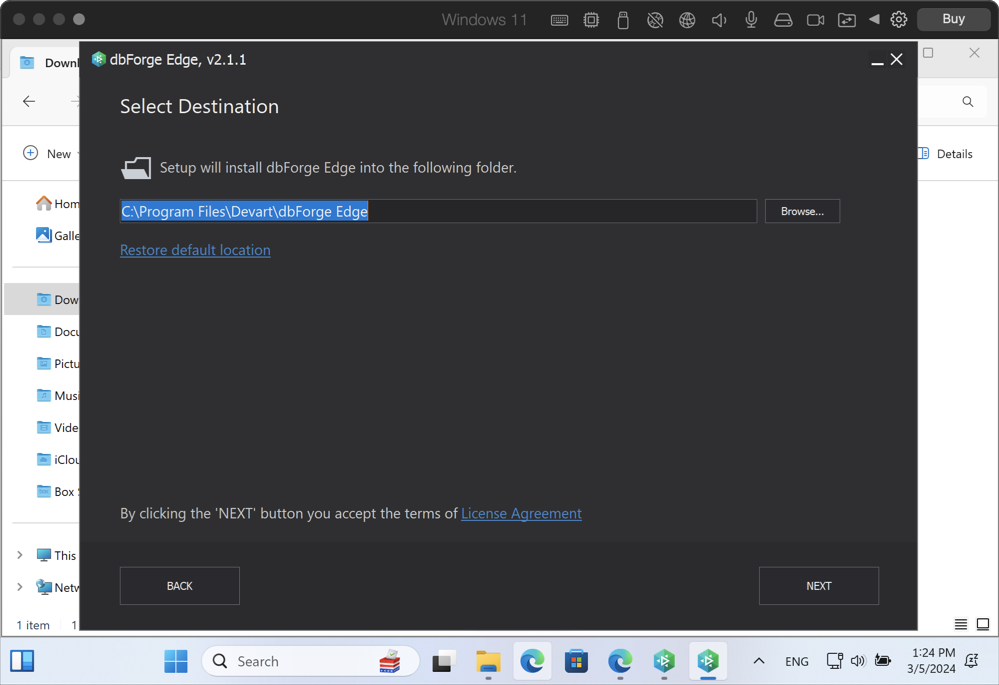Screen dimensions: 999x685
Task: Select Gallery in the File Explorer sidebar
Action: (58, 236)
